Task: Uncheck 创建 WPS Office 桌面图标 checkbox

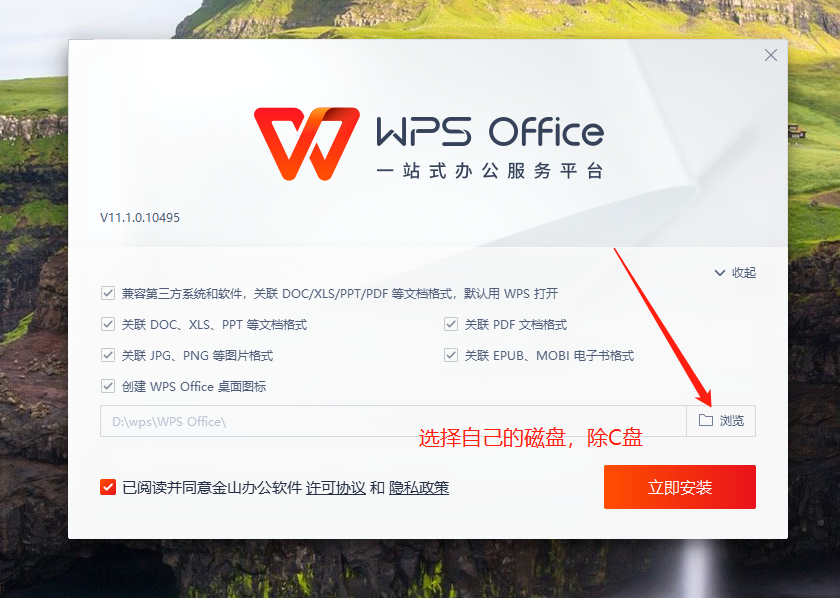Action: (108, 386)
